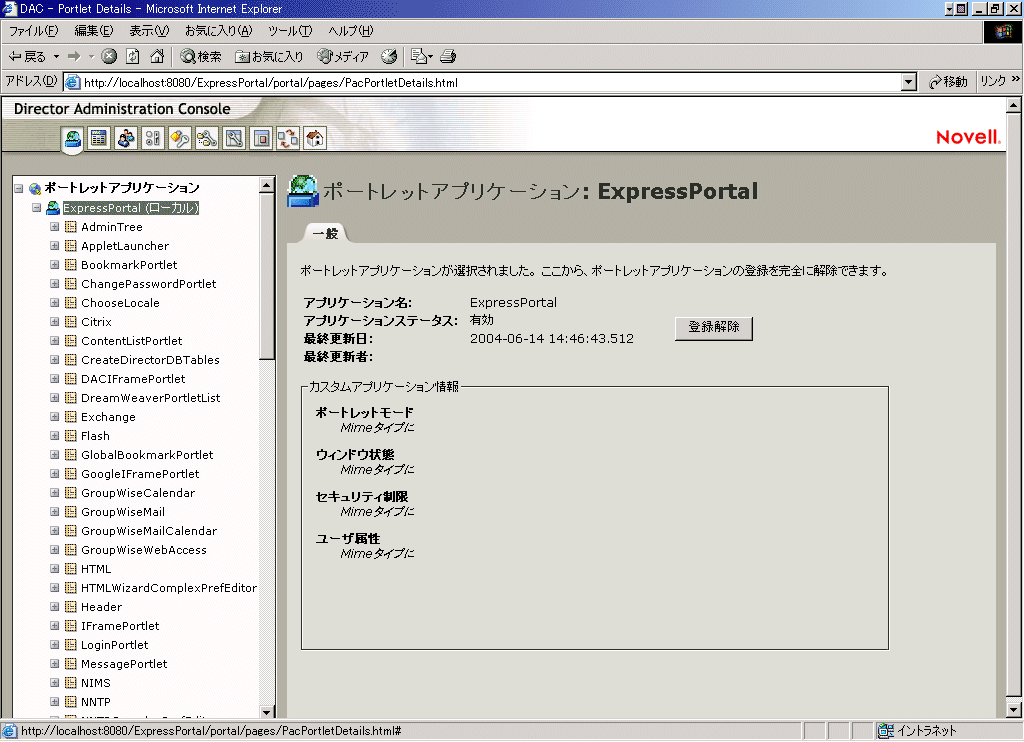Select ExpressPortal (ローカル) in the tree
1024x742 pixels.
131,208
